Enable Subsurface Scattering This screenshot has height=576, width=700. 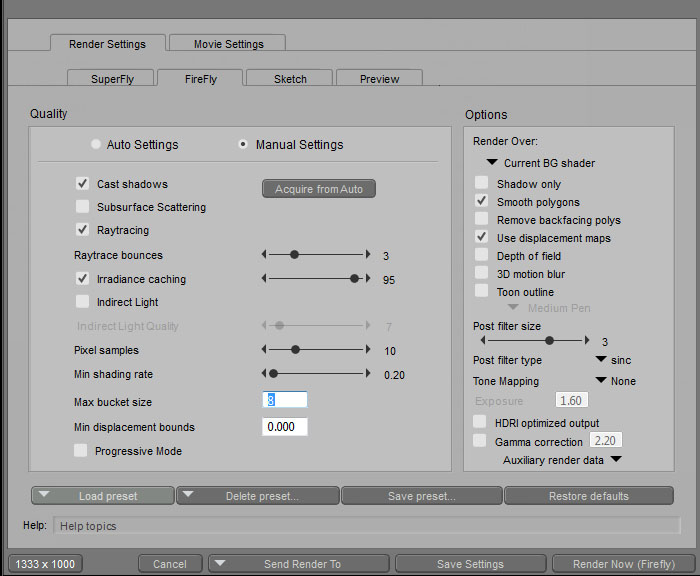pos(82,207)
